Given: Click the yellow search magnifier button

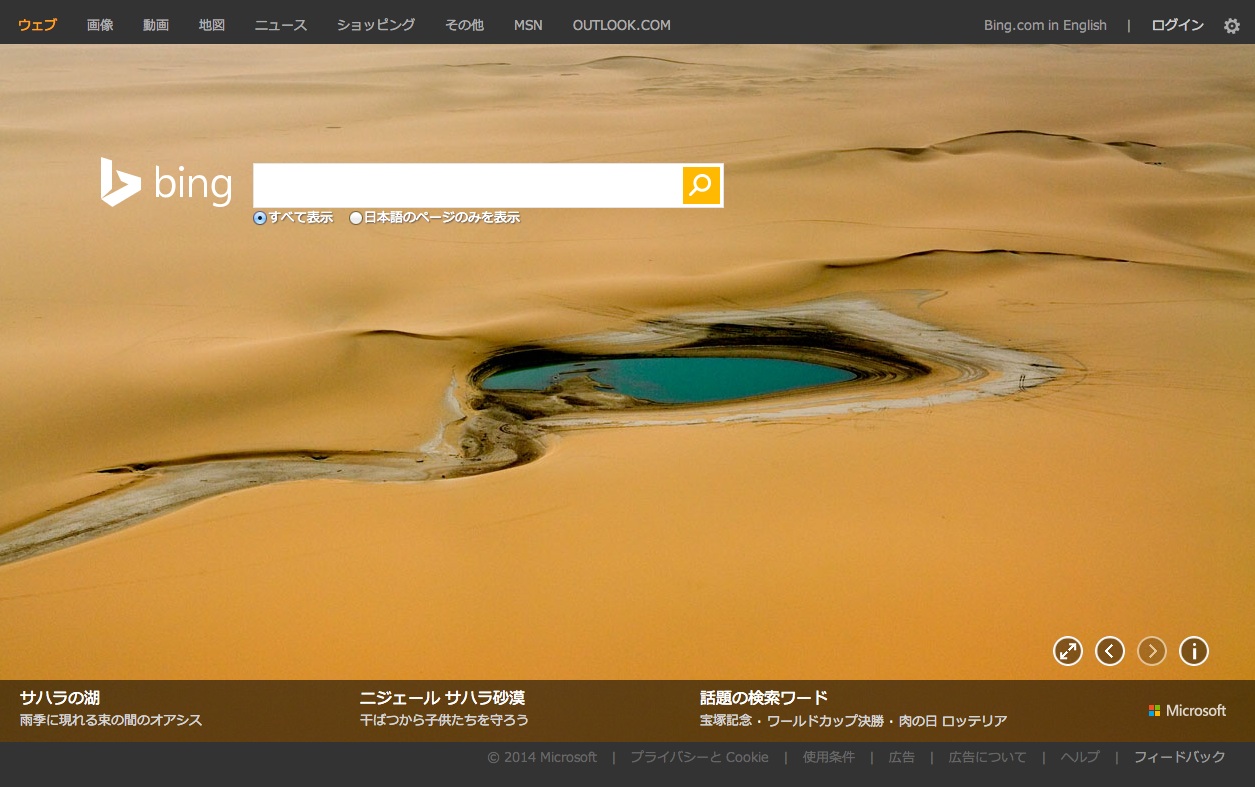Looking at the screenshot, I should coord(701,185).
